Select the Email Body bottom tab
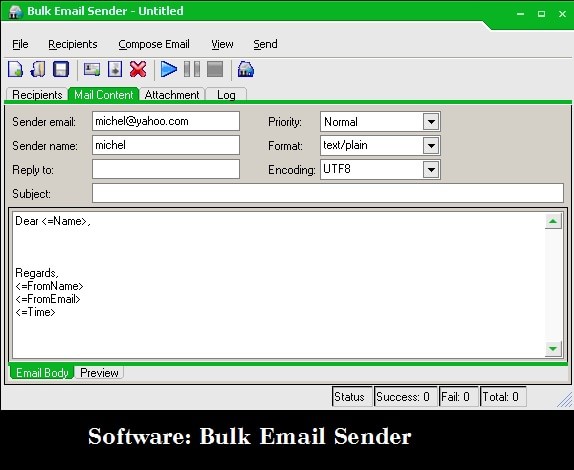 [x=42, y=373]
